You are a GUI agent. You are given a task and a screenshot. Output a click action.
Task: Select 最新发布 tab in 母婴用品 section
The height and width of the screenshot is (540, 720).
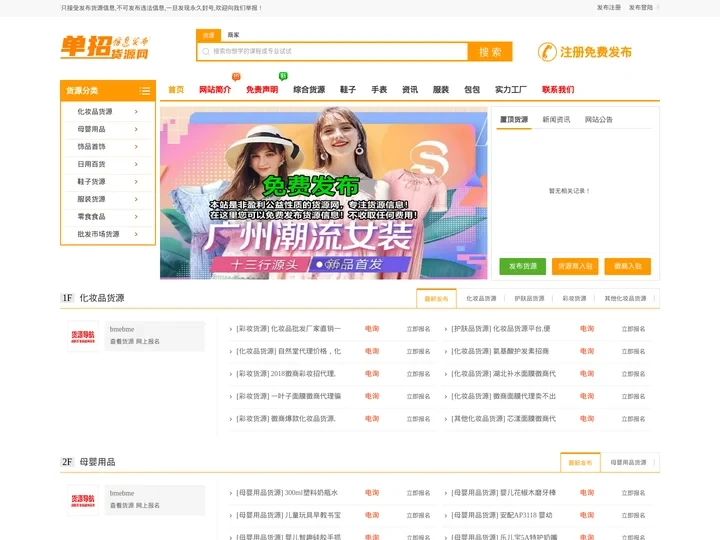point(580,462)
